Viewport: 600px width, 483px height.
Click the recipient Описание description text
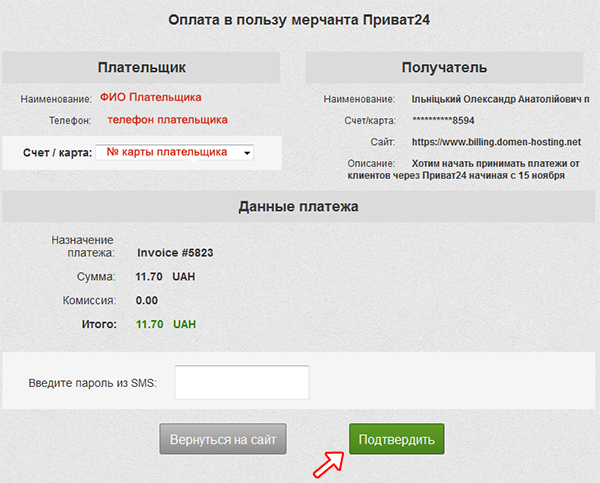coord(463,170)
